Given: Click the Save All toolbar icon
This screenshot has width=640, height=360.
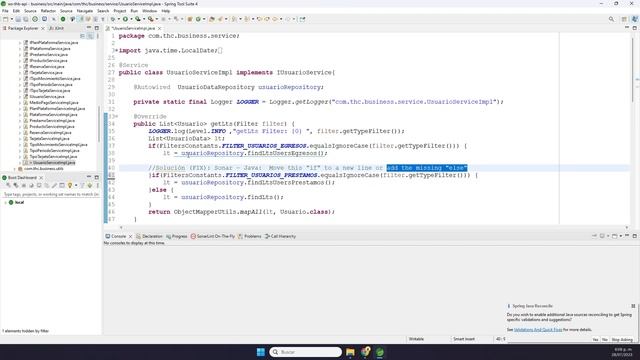Looking at the screenshot, I should 26,19.
